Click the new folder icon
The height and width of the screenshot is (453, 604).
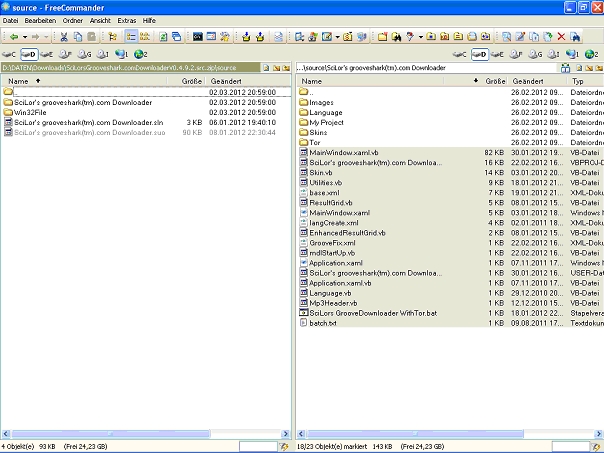point(382,37)
